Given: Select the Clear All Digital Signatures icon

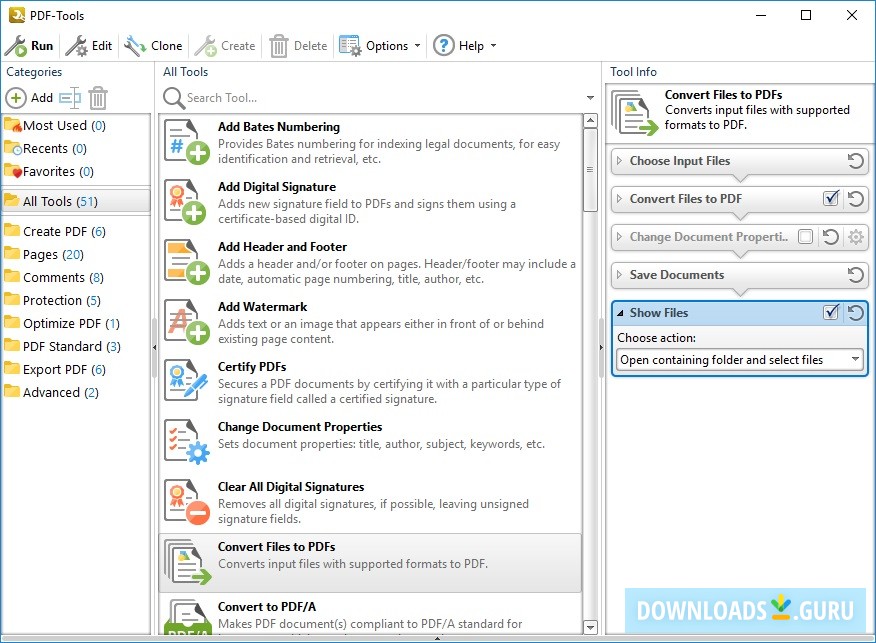Looking at the screenshot, I should 187,502.
